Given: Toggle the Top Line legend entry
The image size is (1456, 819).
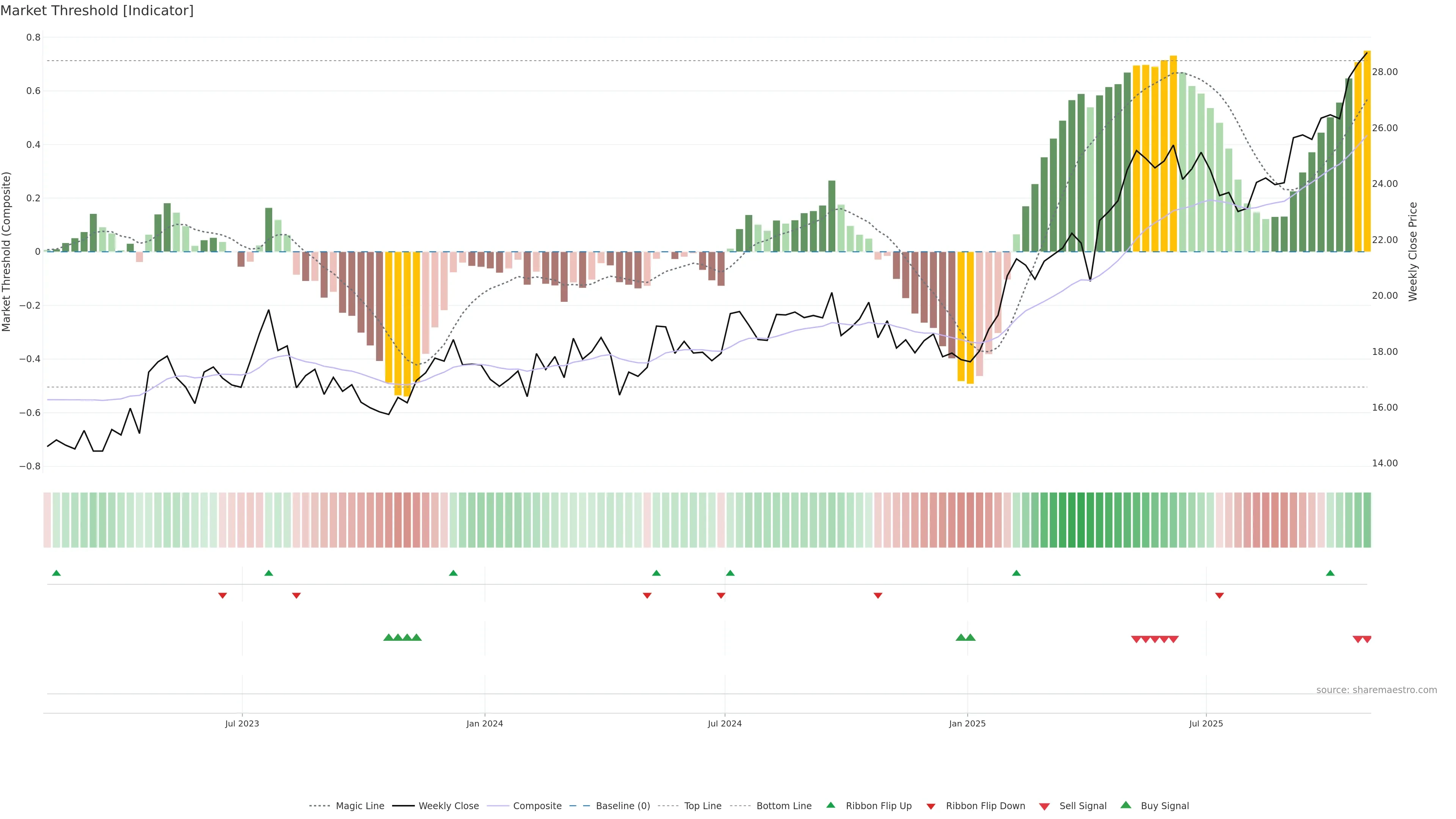Looking at the screenshot, I should coord(703,806).
